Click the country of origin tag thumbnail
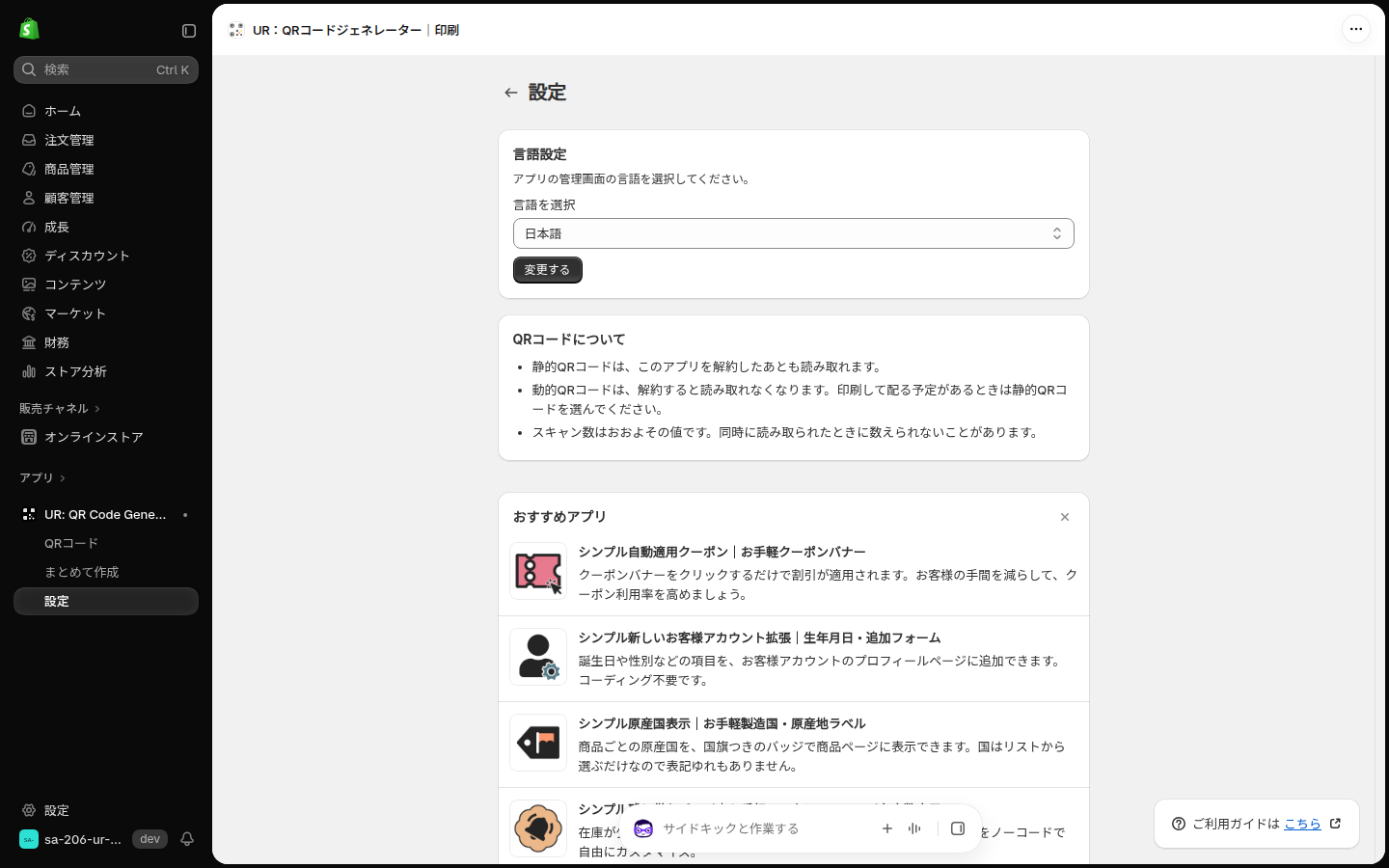This screenshot has height=868, width=1389. coord(538,743)
